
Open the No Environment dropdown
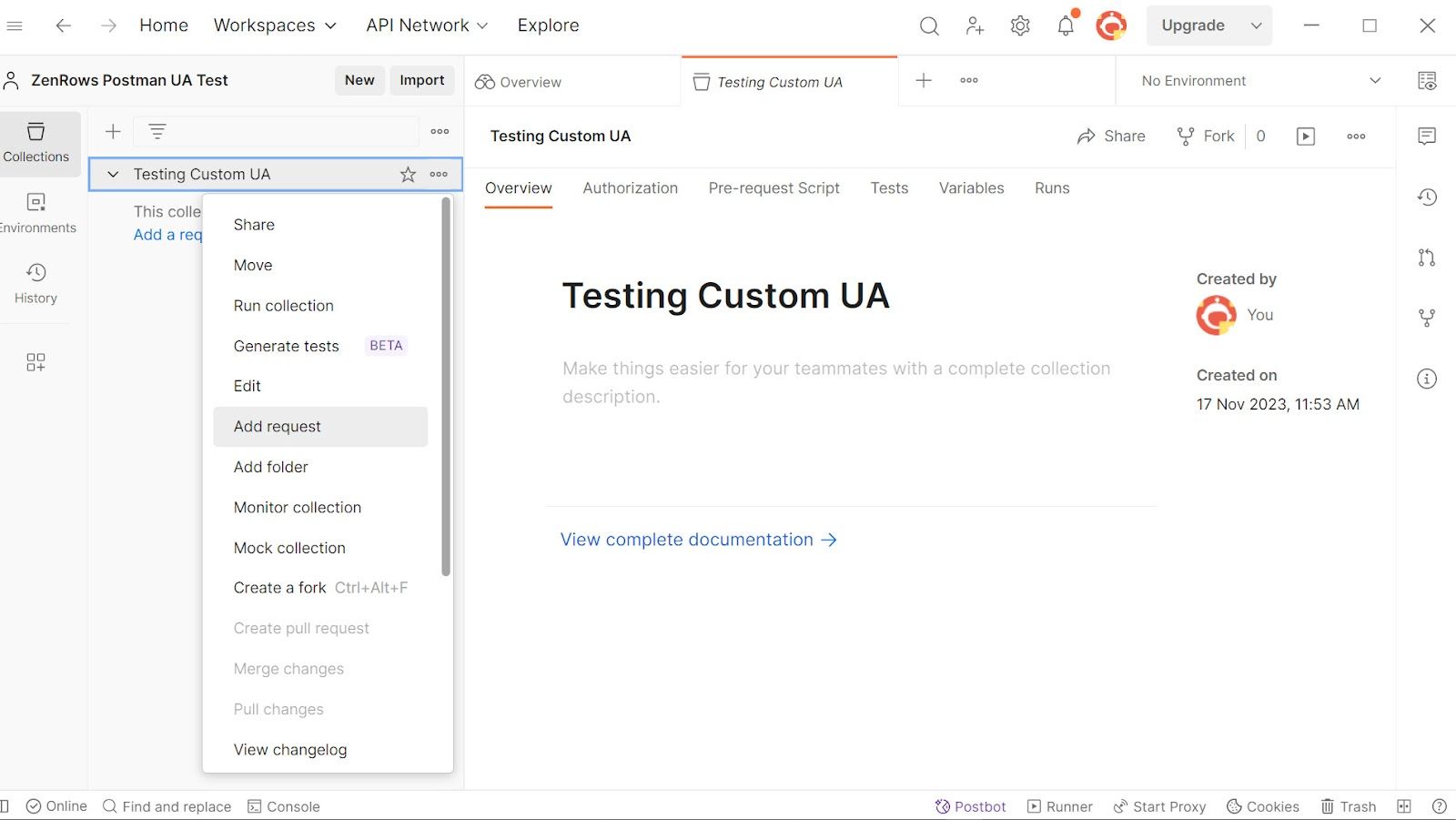coord(1260,80)
